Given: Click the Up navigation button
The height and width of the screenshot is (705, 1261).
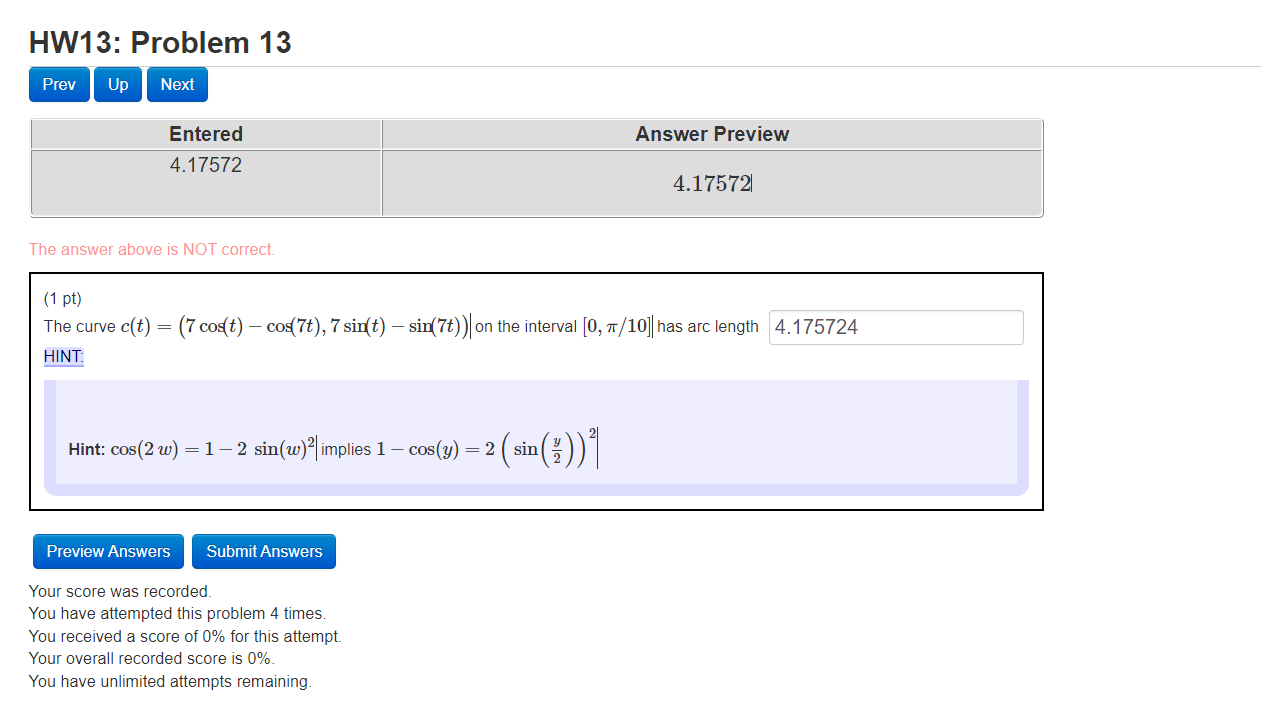Looking at the screenshot, I should click(x=117, y=84).
